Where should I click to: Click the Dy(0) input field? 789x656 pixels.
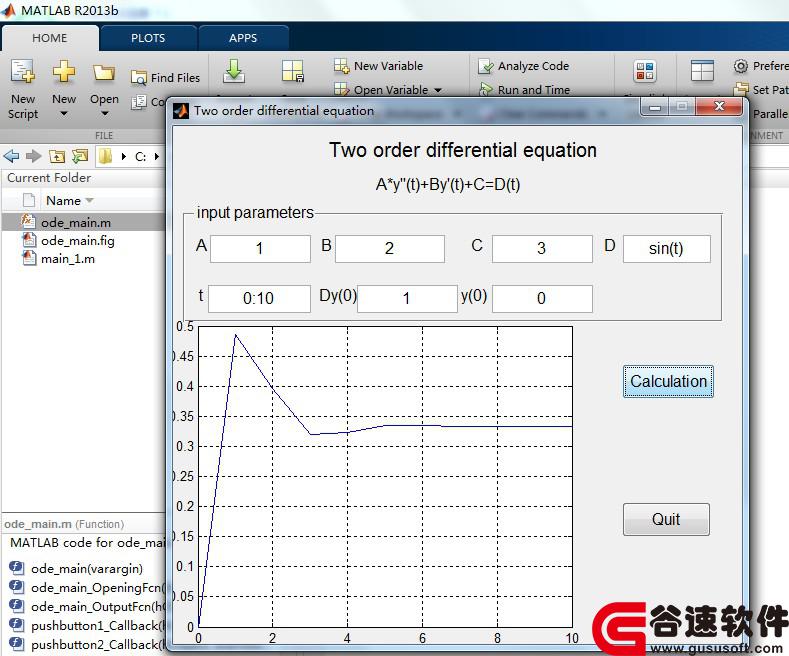click(x=407, y=299)
